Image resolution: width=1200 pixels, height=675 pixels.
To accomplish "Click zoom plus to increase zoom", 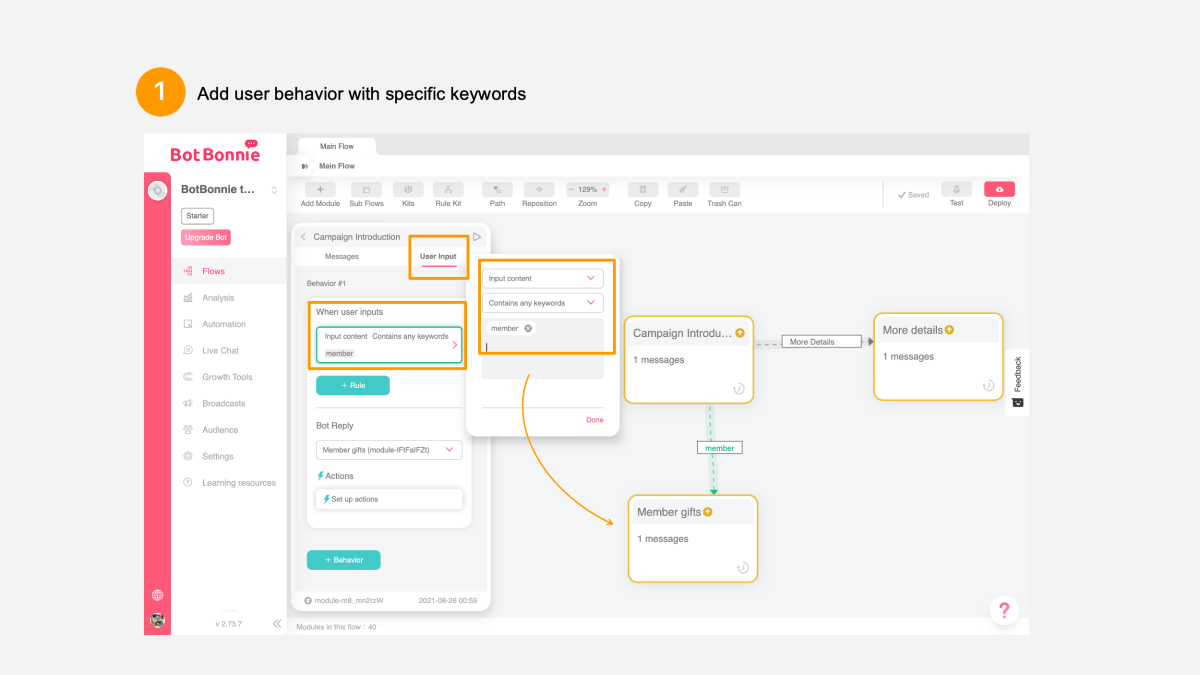I will click(604, 189).
